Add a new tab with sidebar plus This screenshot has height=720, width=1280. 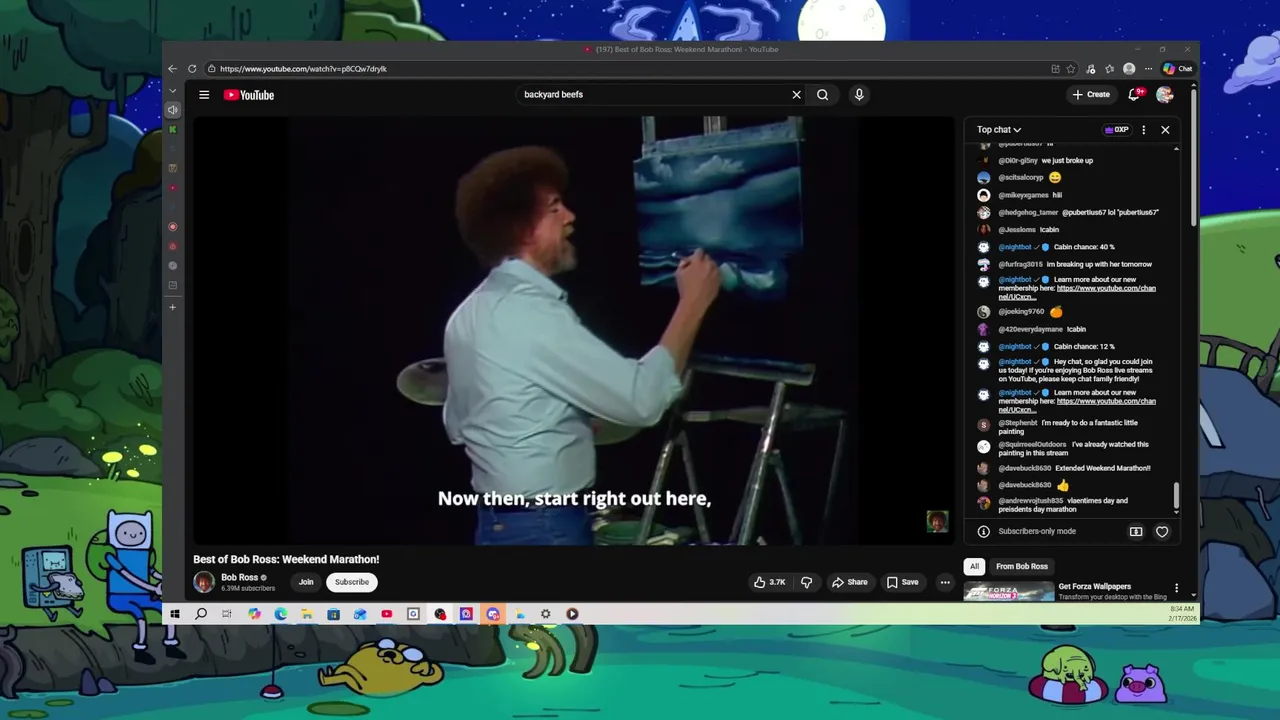pos(173,307)
